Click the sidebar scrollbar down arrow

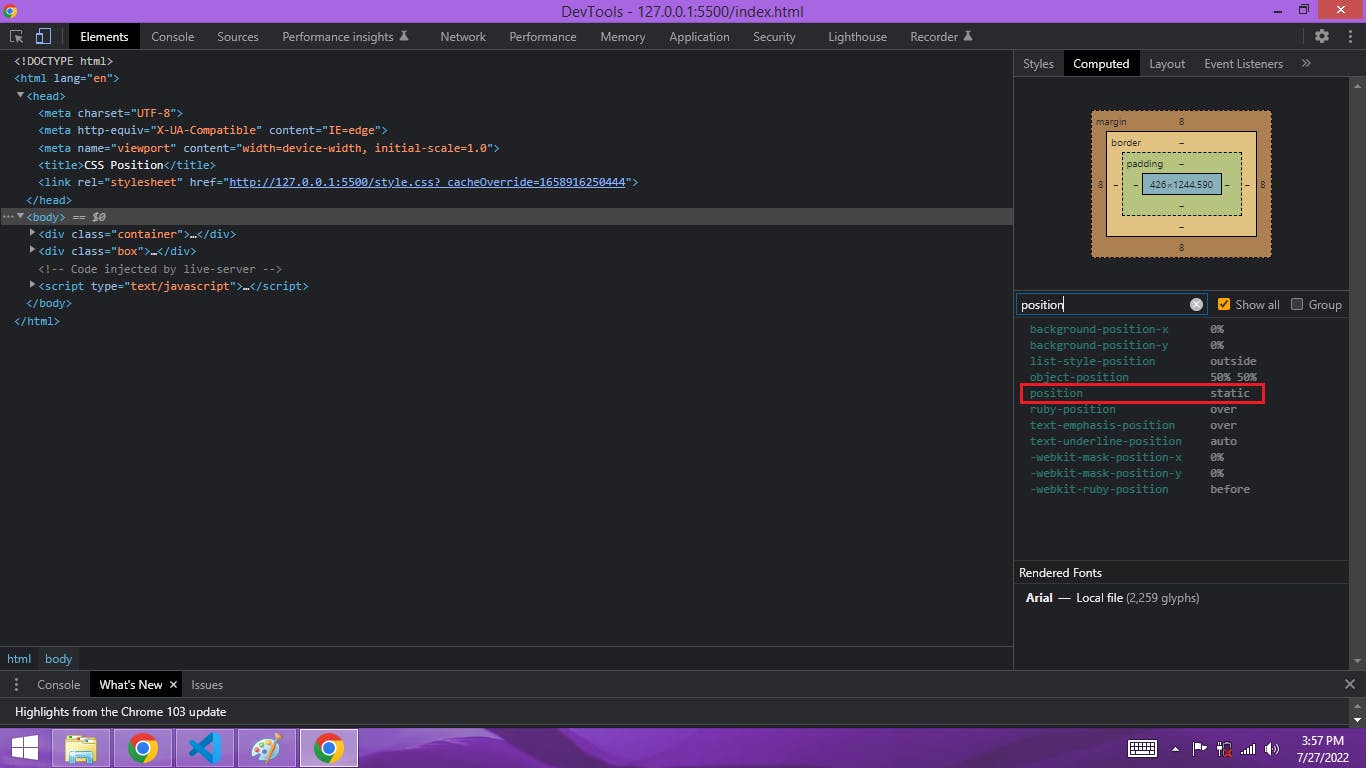click(x=1357, y=662)
